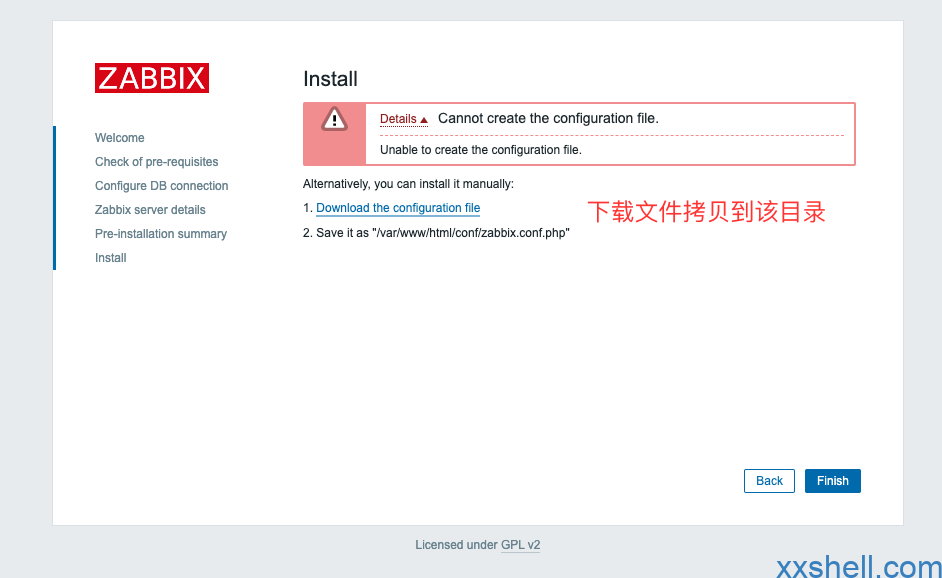Go to Check of pre-requisites step
Screen dimensions: 942x578
(156, 162)
